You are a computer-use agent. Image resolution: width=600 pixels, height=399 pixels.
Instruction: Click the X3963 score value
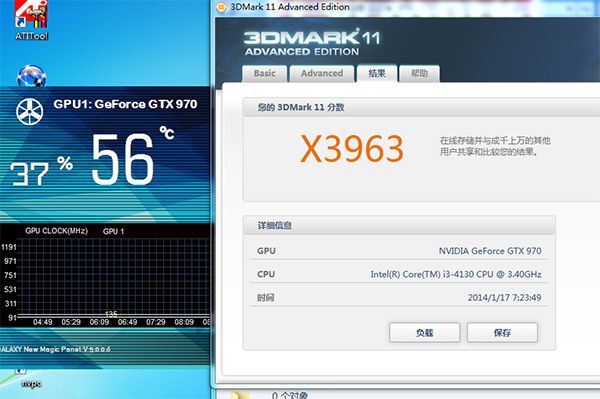pos(352,148)
